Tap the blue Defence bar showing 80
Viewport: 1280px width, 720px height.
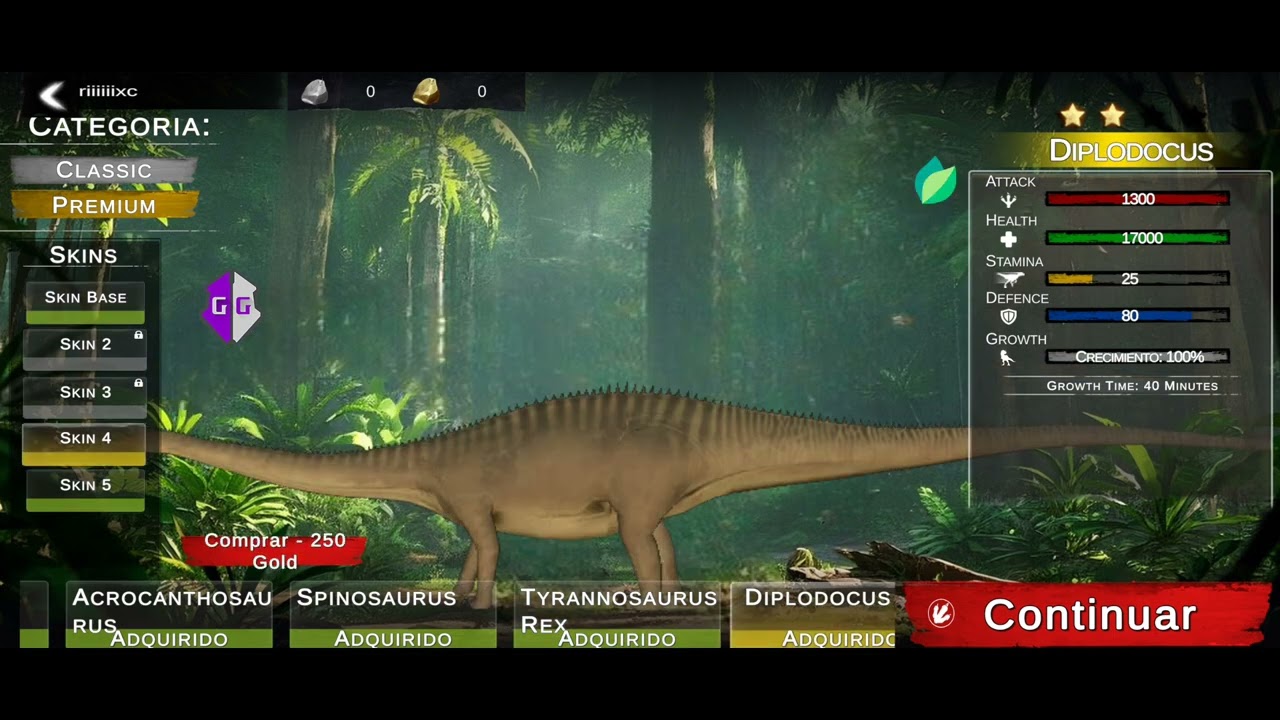click(x=1138, y=316)
